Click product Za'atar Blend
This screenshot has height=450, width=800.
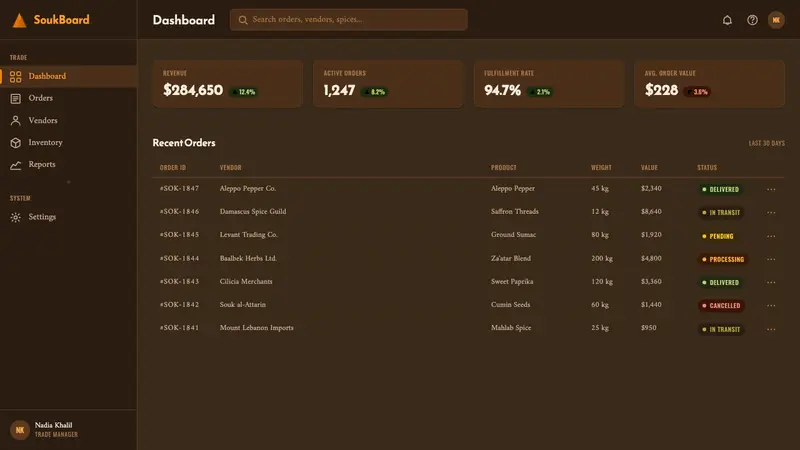point(511,258)
